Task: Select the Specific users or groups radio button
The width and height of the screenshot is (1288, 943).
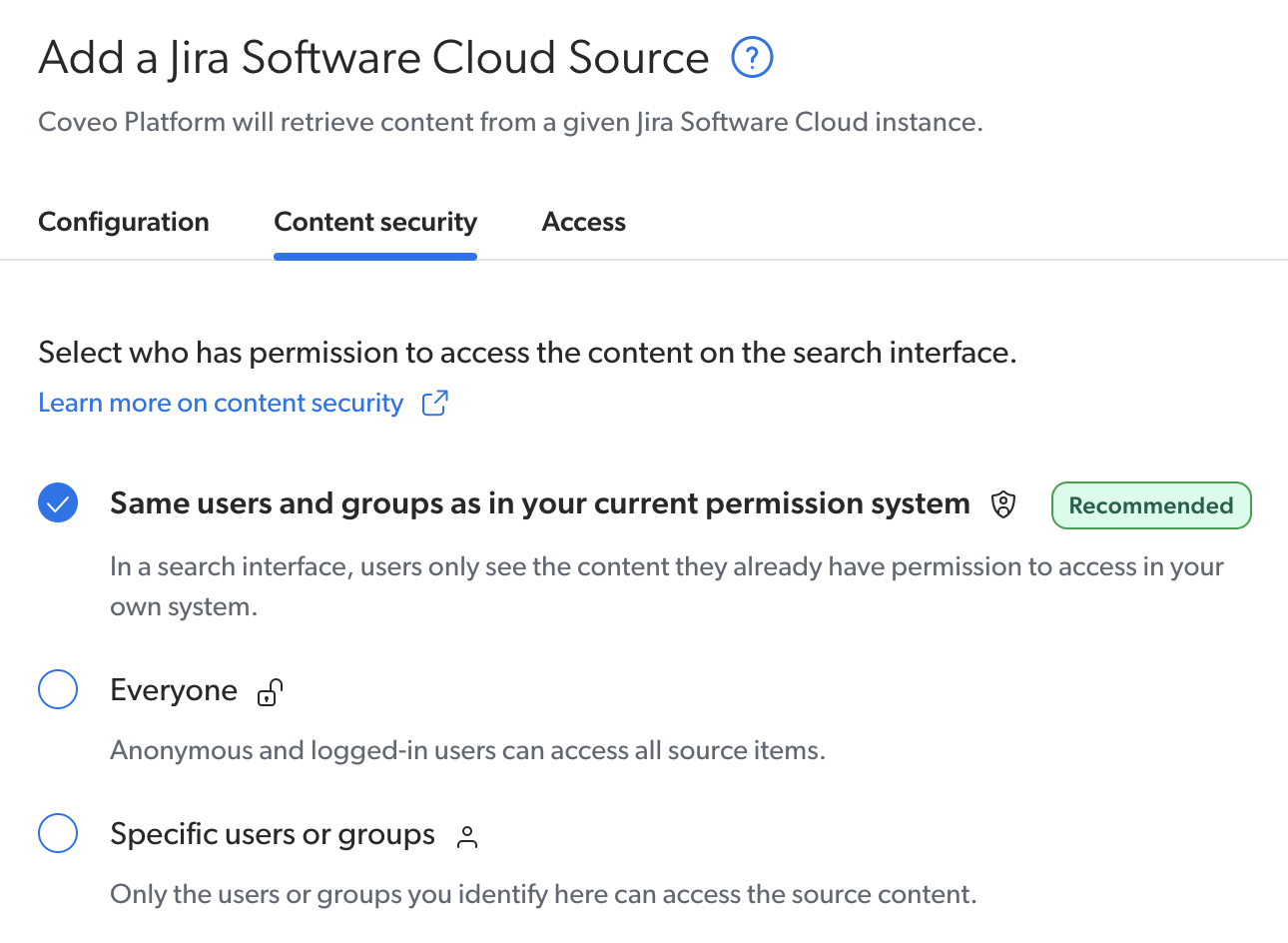Action: (58, 833)
